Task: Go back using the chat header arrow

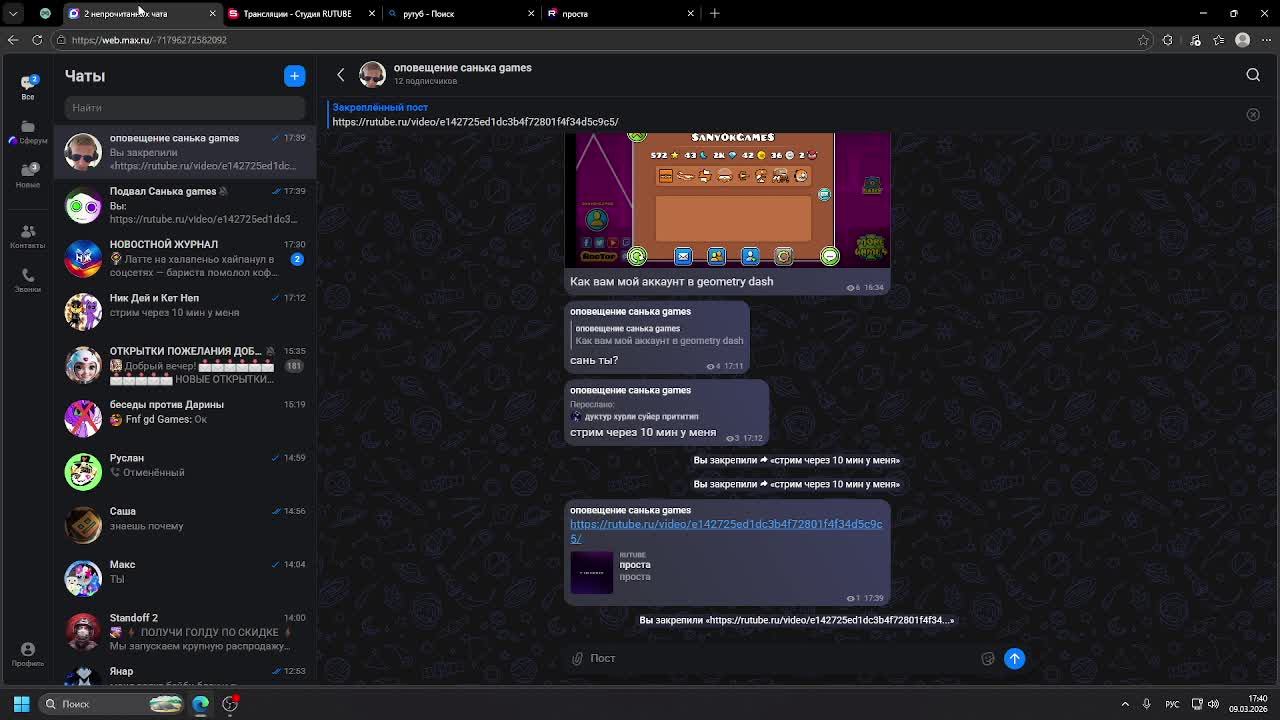Action: point(340,75)
